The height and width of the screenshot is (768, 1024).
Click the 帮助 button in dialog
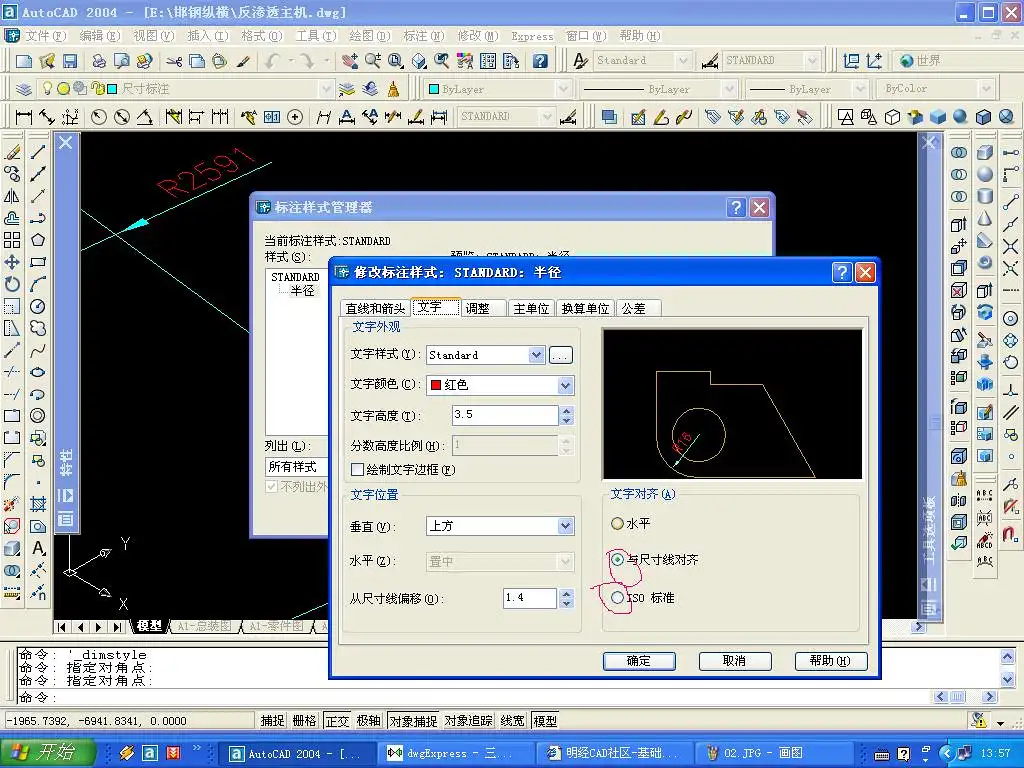tap(831, 661)
